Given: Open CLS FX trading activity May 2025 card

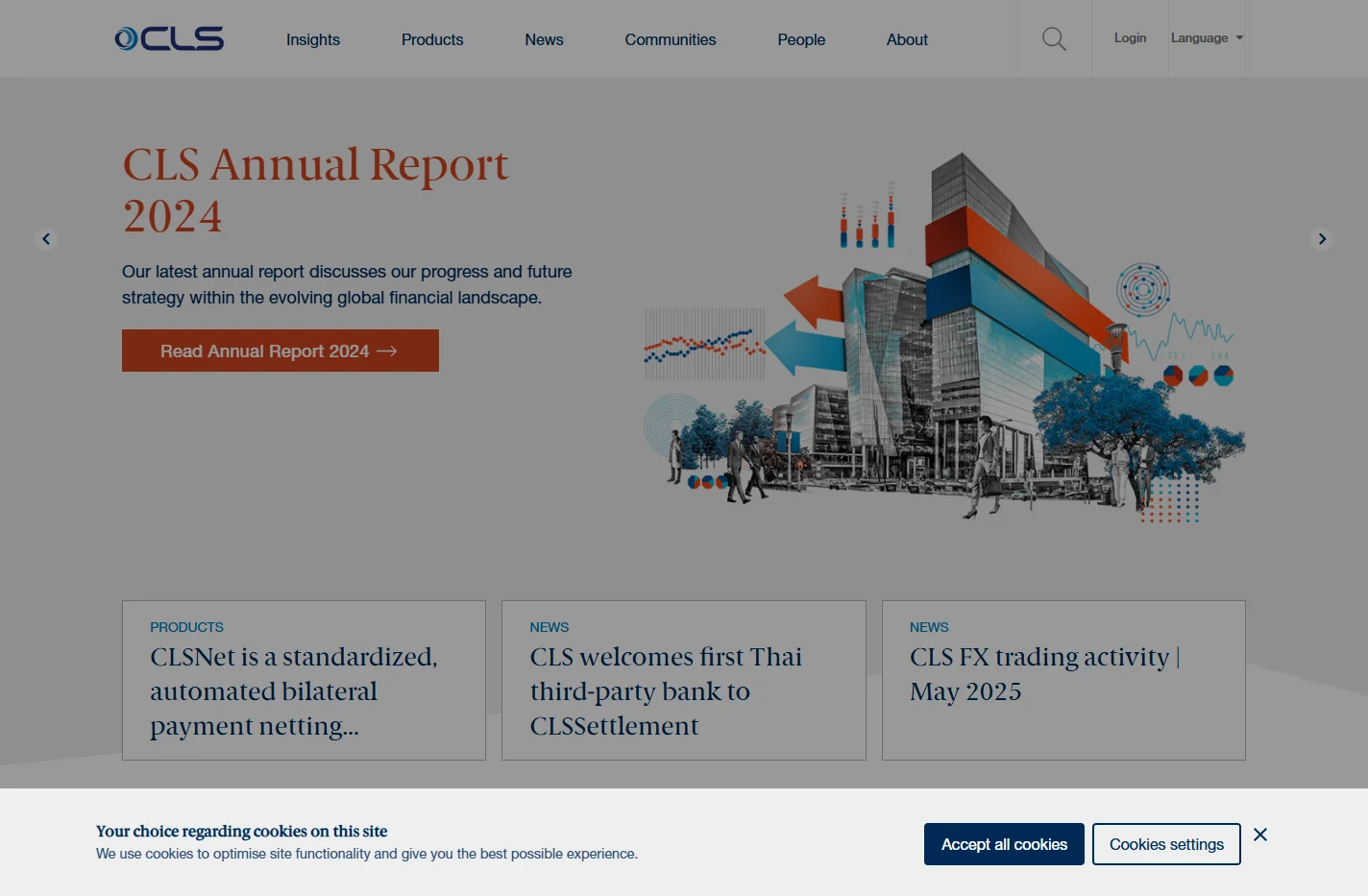Looking at the screenshot, I should pos(1063,680).
